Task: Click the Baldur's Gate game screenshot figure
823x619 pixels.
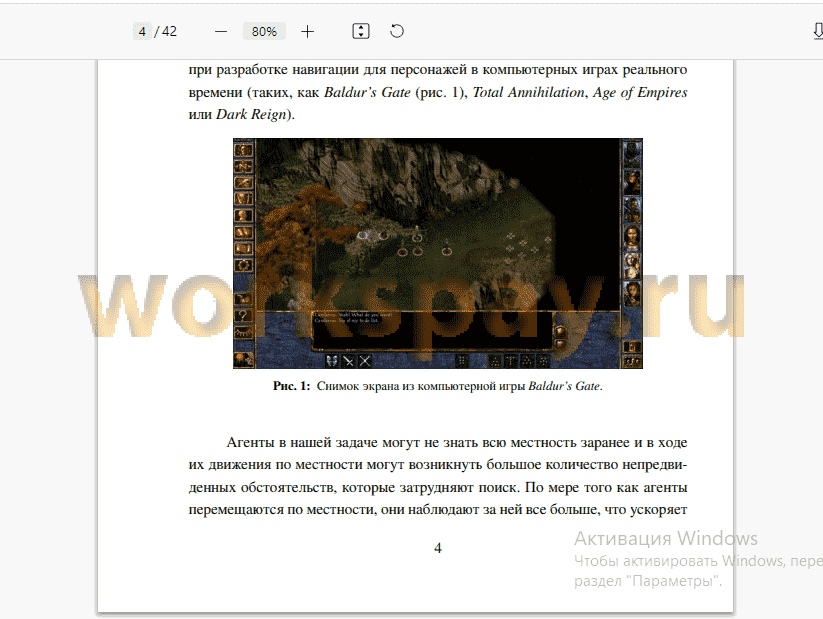Action: pyautogui.click(x=438, y=254)
